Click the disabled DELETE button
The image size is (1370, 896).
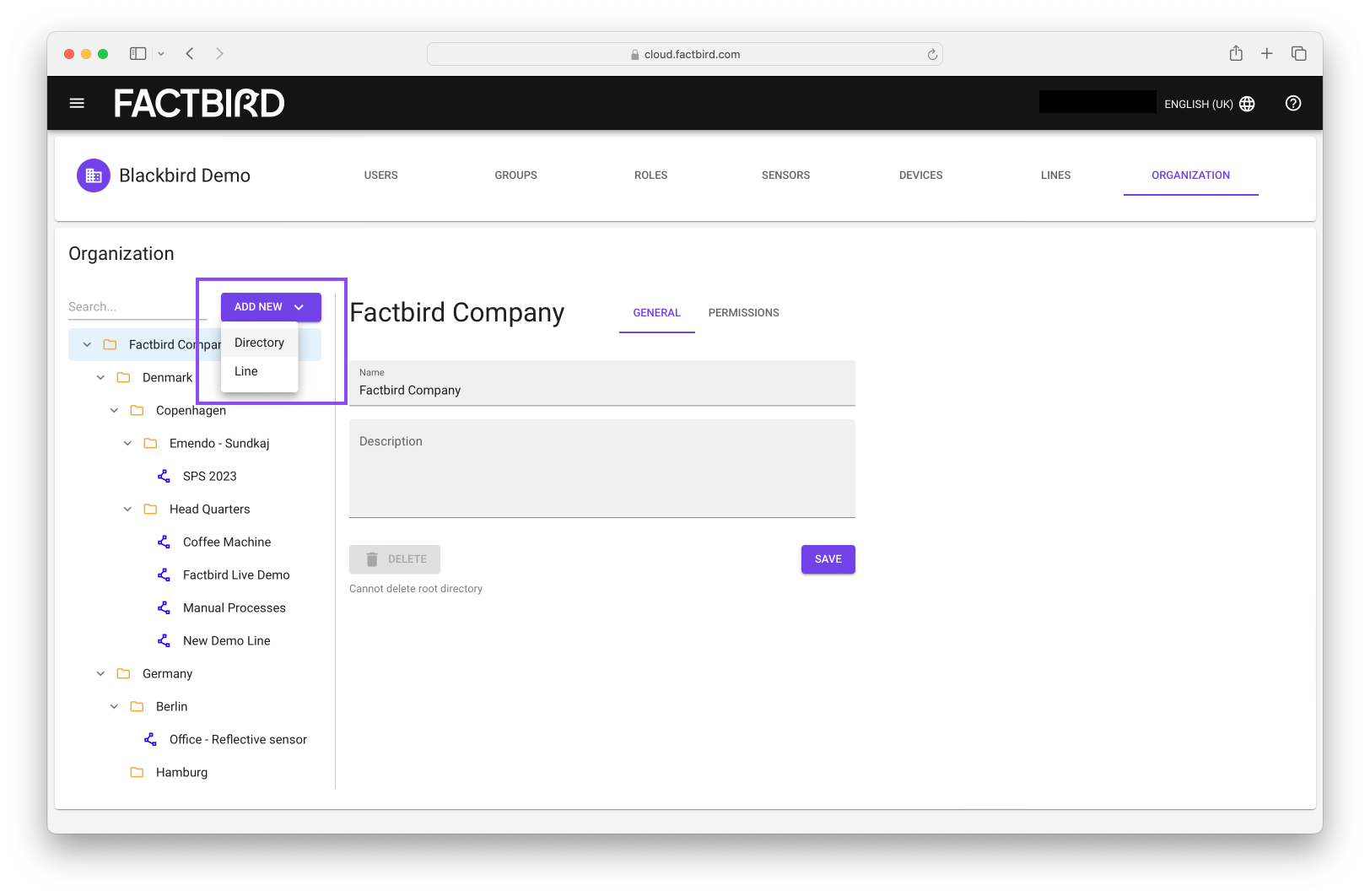tap(395, 559)
